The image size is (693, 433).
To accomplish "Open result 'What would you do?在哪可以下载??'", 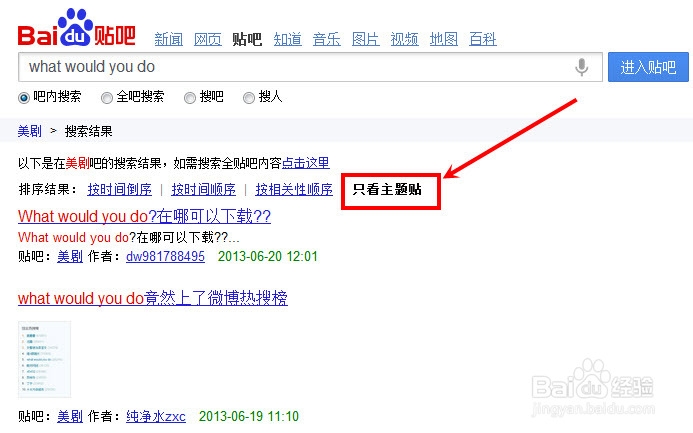I will 145,216.
